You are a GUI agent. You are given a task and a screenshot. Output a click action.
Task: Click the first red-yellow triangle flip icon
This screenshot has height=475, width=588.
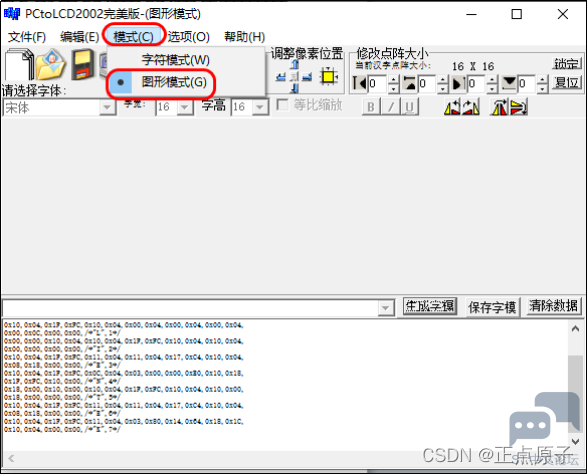pos(452,107)
